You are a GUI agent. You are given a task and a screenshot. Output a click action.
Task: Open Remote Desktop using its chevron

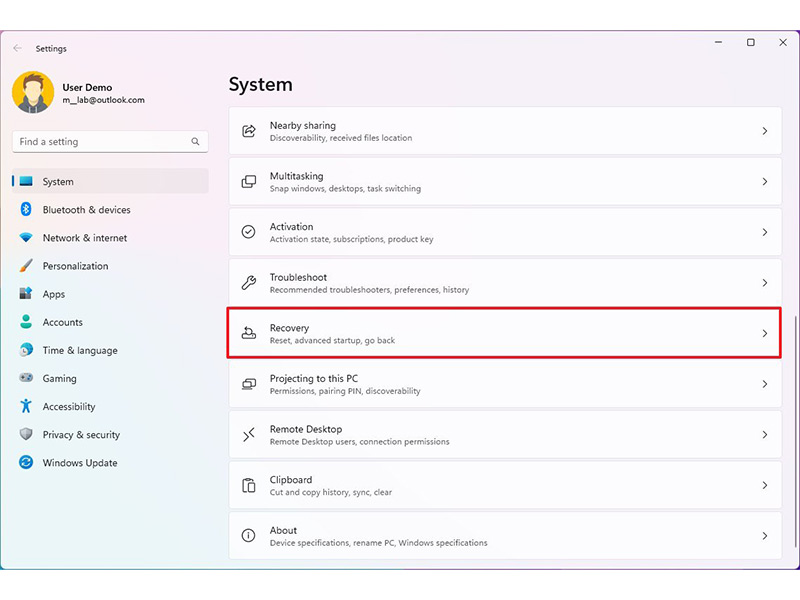[x=765, y=435]
